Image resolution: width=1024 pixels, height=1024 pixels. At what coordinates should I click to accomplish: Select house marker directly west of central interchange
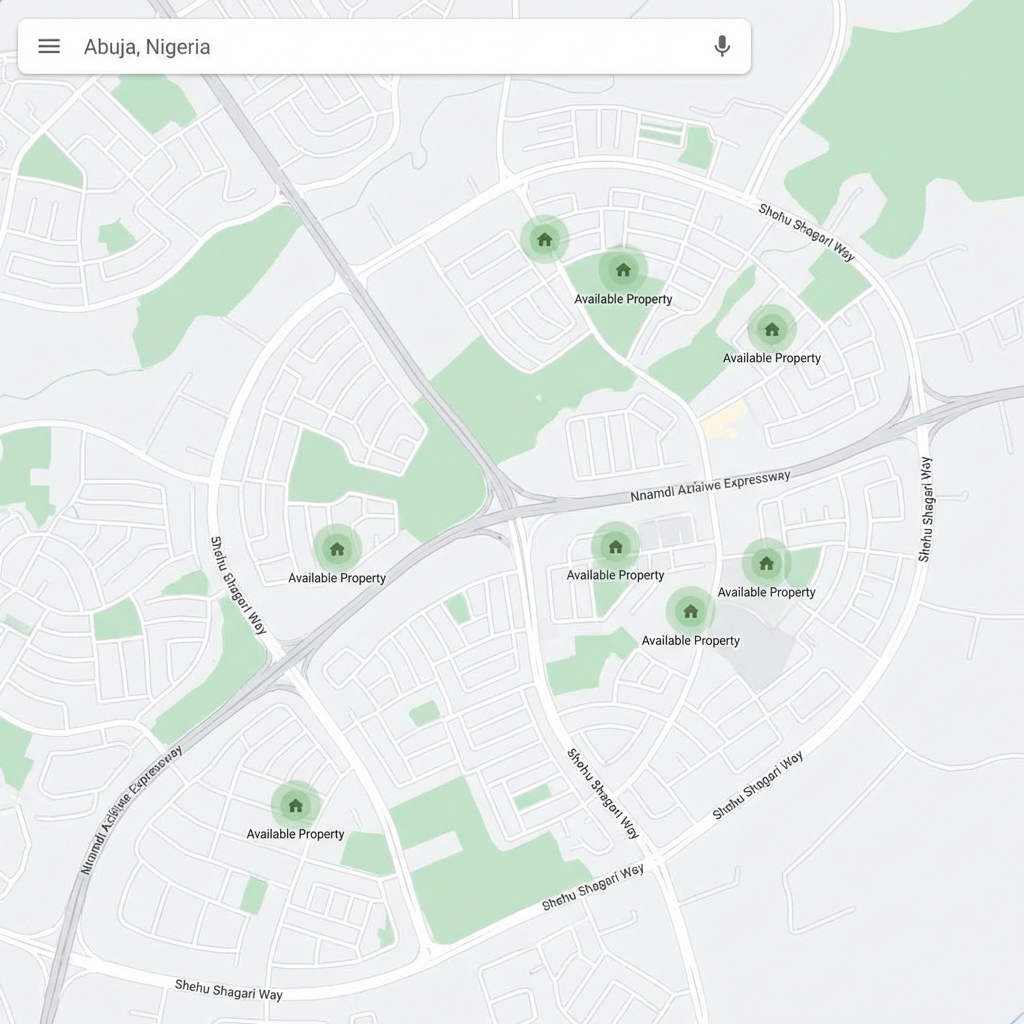(x=337, y=549)
